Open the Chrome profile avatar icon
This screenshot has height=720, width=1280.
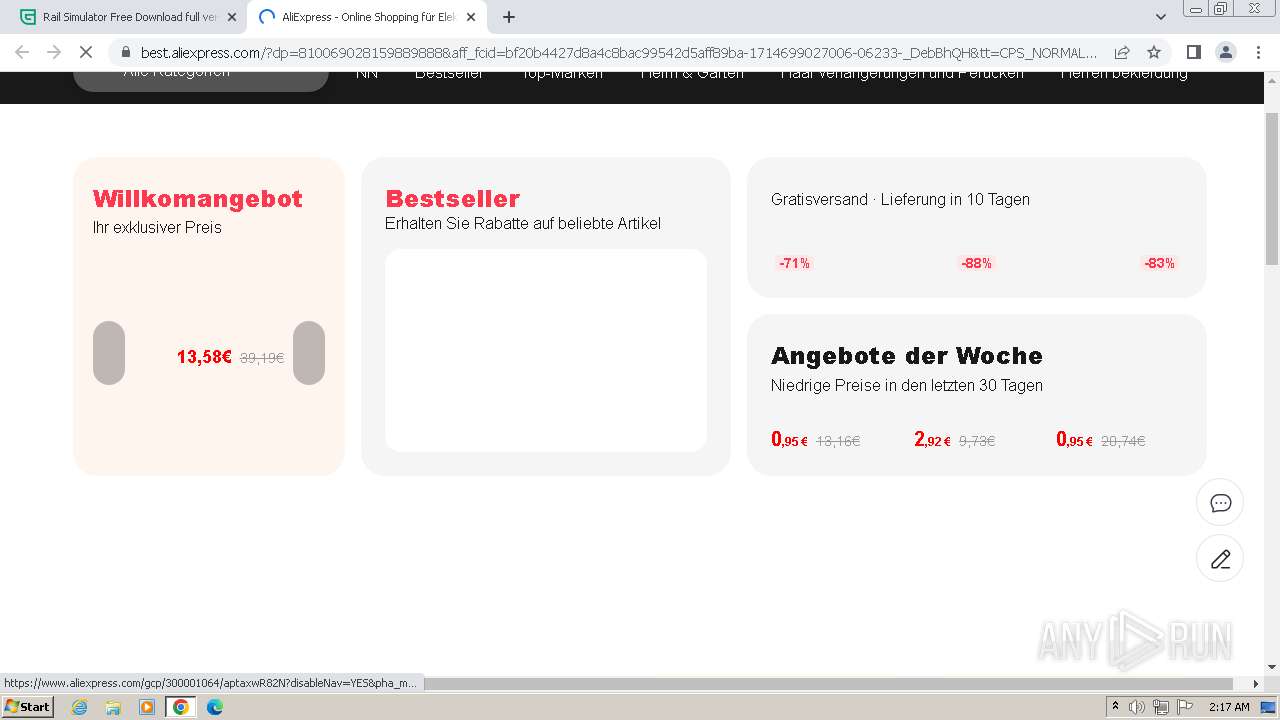pyautogui.click(x=1225, y=52)
